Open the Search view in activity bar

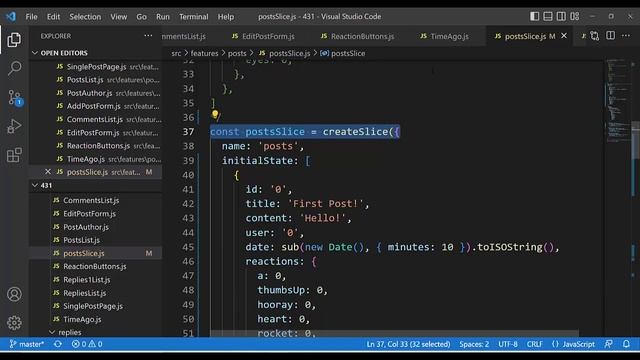click(x=14, y=68)
